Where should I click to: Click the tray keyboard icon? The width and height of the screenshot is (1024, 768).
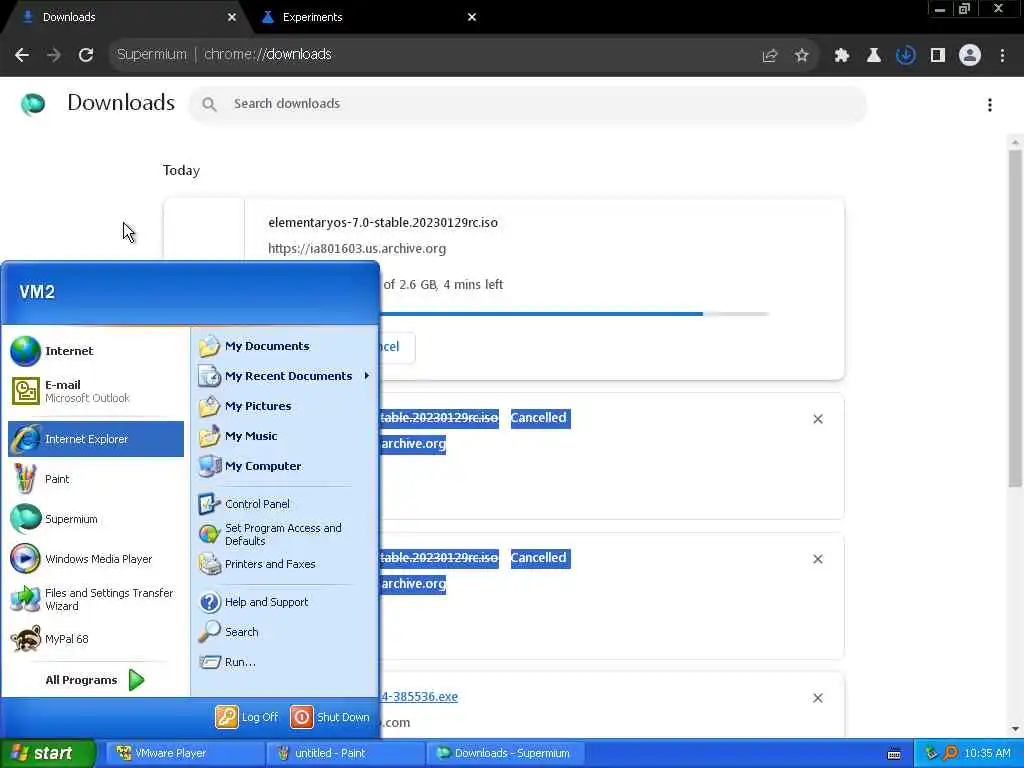[894, 754]
